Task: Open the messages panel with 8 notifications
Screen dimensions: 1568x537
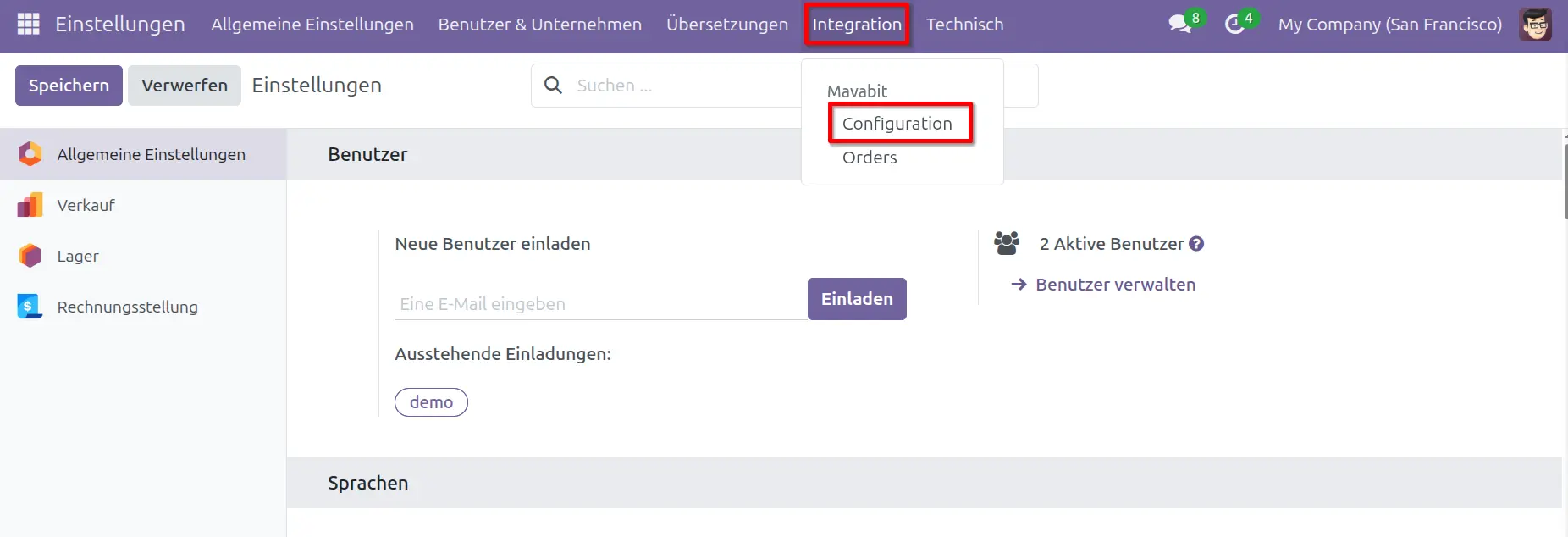Action: click(1180, 24)
